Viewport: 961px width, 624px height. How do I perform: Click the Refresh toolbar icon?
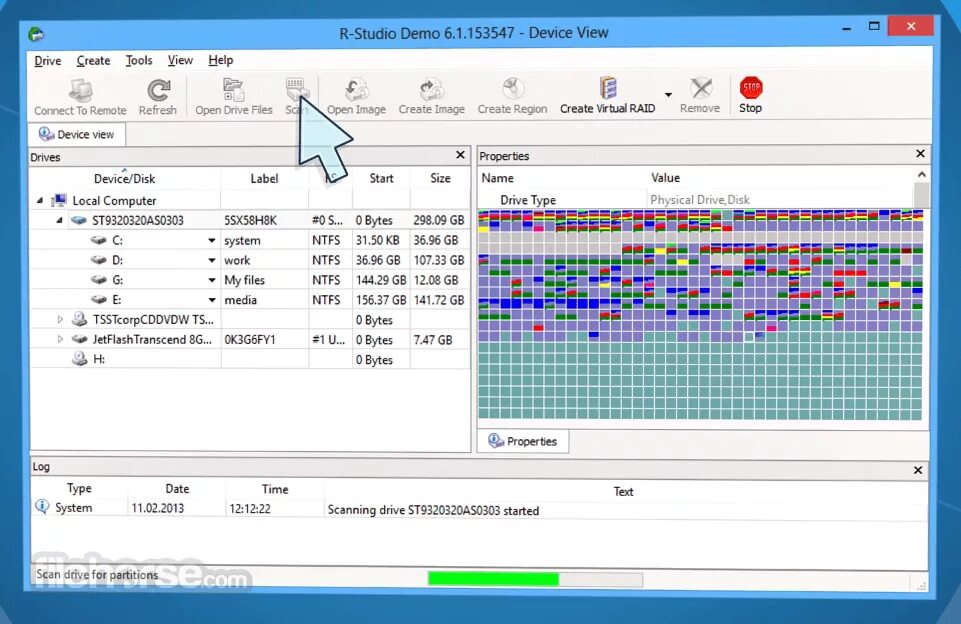tap(158, 91)
